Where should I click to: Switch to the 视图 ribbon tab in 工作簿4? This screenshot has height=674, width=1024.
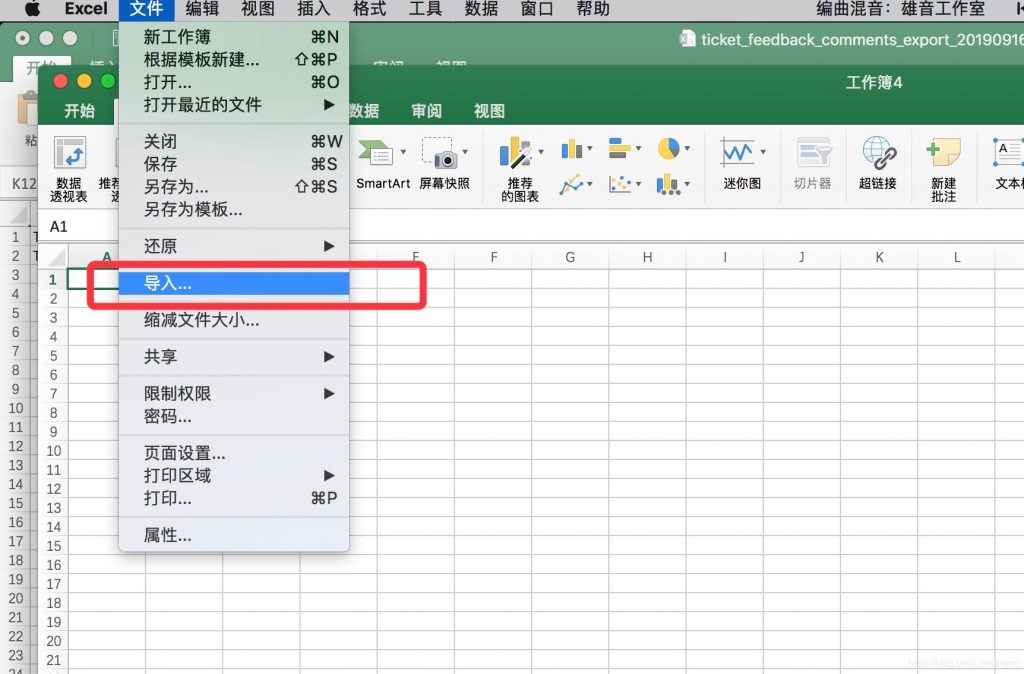pos(489,111)
